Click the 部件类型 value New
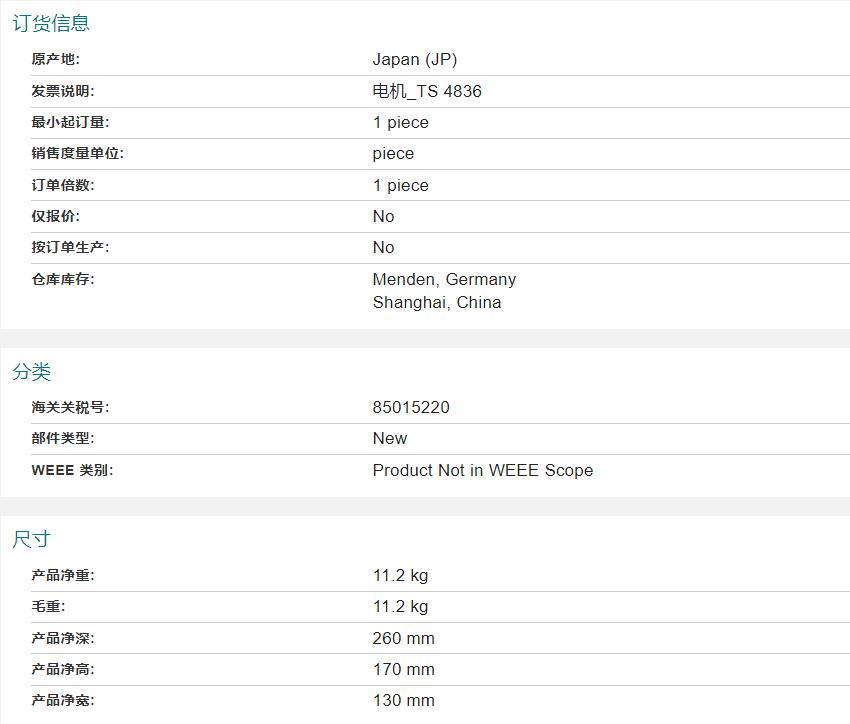The image size is (850, 724). [x=390, y=438]
